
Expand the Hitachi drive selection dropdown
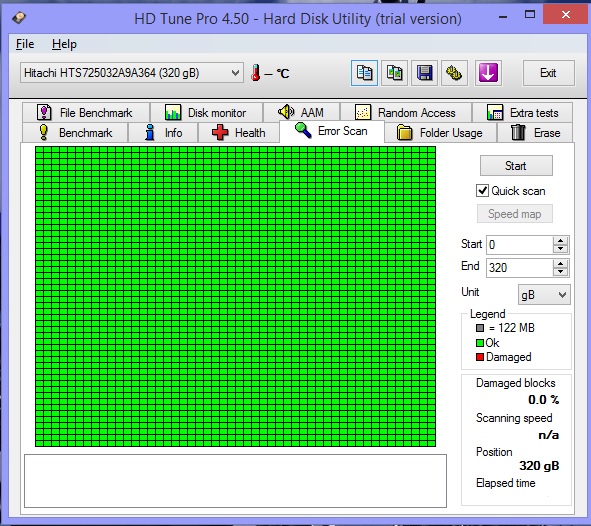pyautogui.click(x=235, y=73)
